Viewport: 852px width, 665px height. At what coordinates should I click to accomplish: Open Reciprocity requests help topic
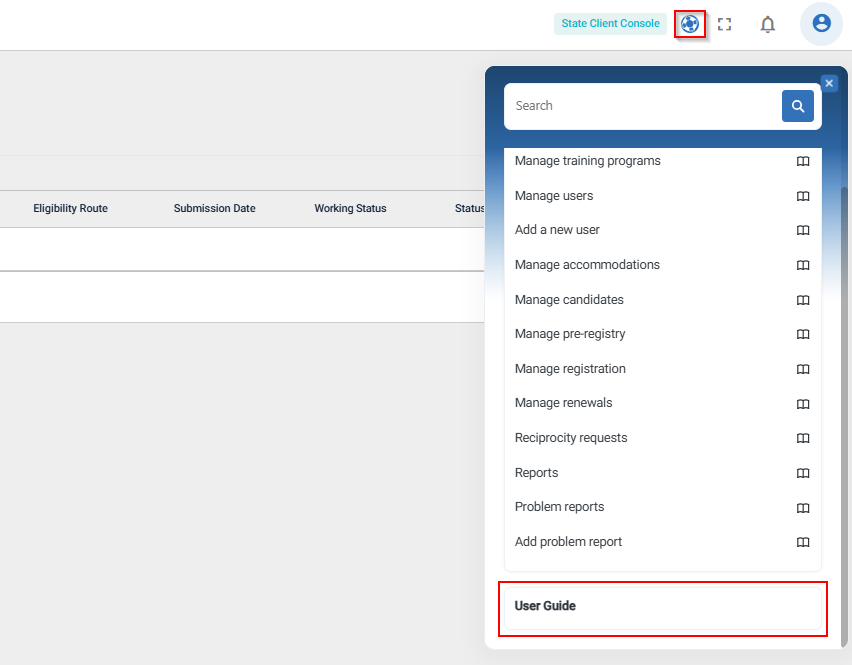pyautogui.click(x=571, y=437)
